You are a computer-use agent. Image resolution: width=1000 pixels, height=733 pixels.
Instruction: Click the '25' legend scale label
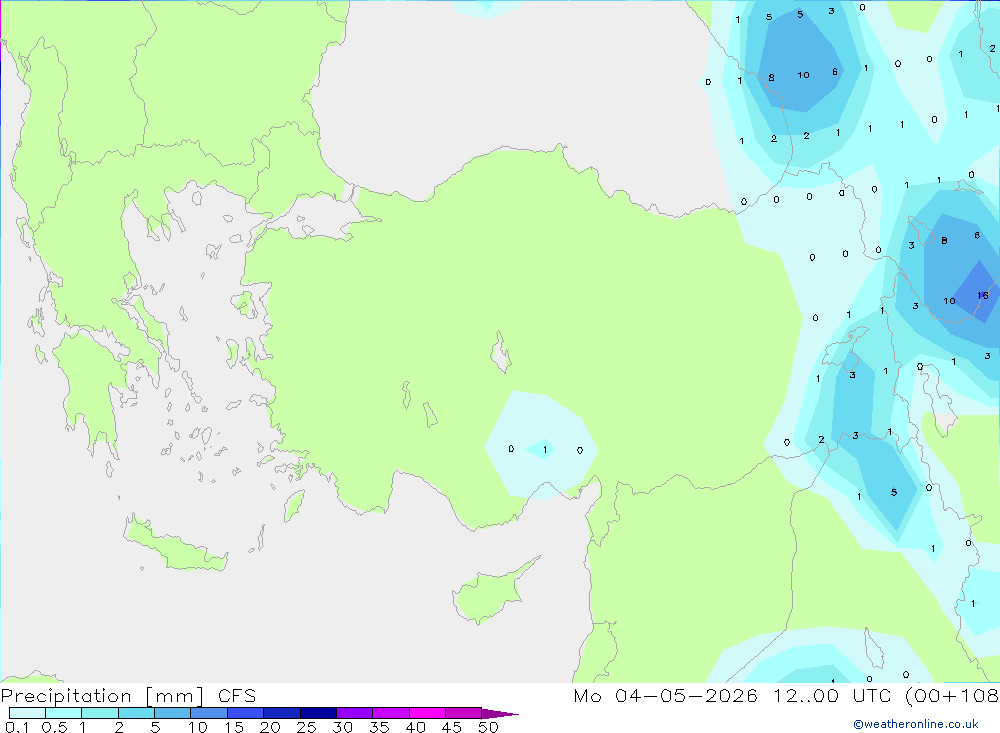[x=306, y=727]
